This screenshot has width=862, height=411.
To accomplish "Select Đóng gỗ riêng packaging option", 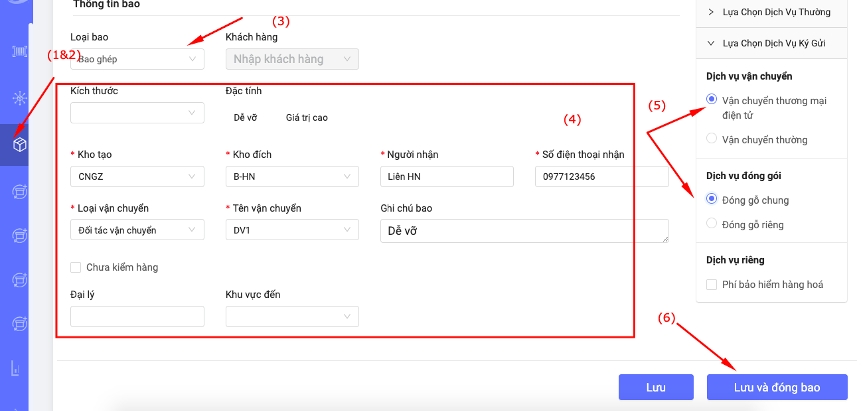I will point(711,223).
